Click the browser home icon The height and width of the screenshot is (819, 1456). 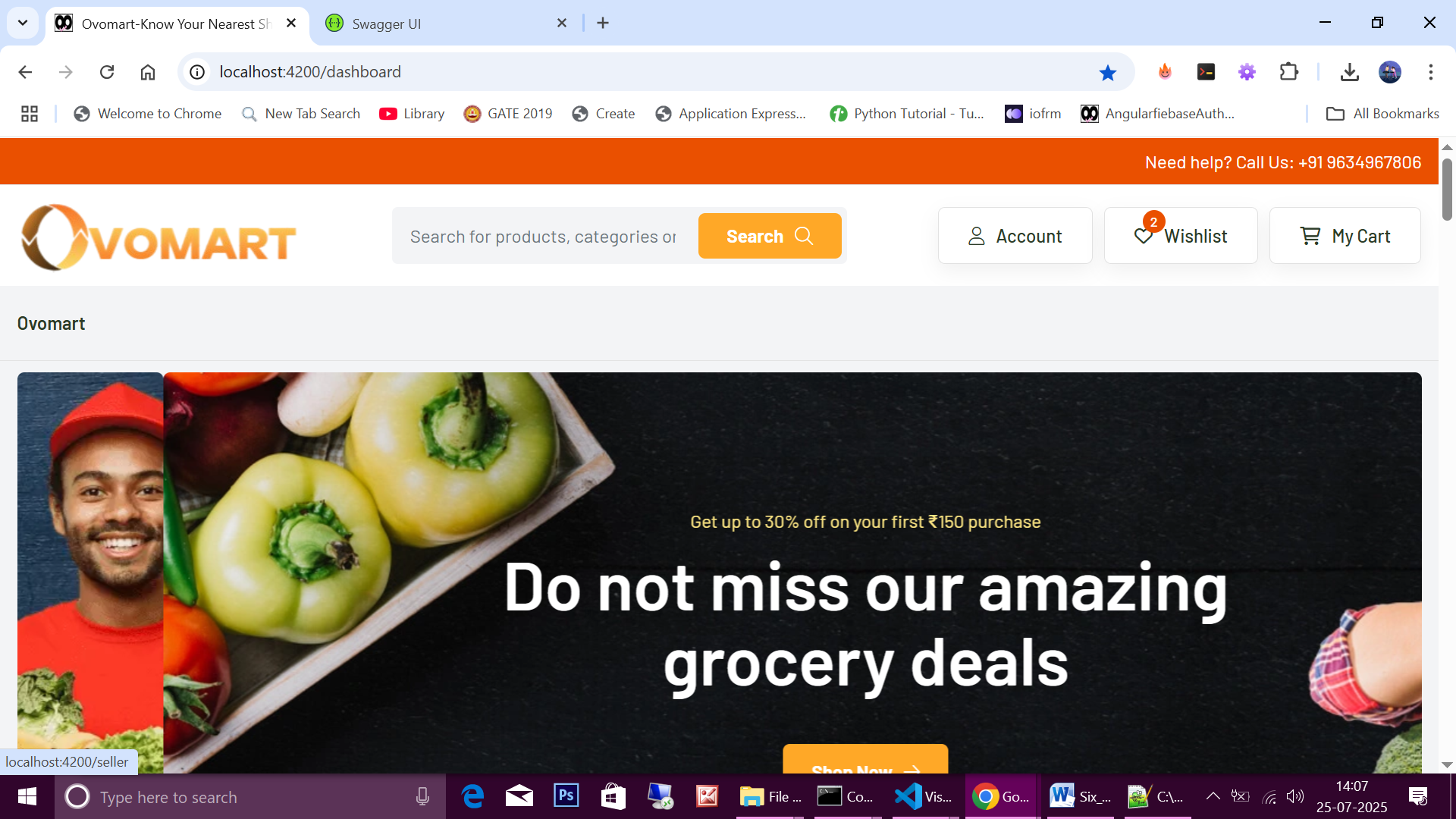click(148, 72)
